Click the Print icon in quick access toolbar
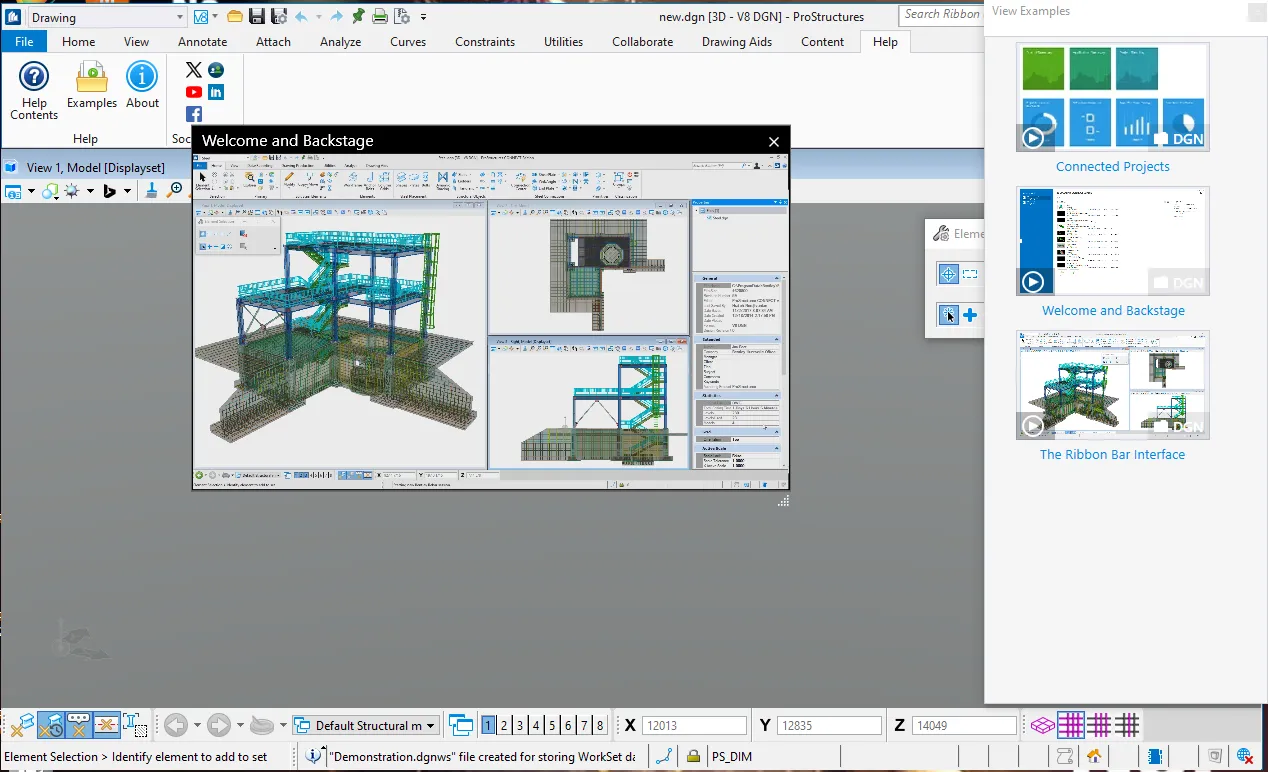The height and width of the screenshot is (772, 1268). (x=380, y=16)
